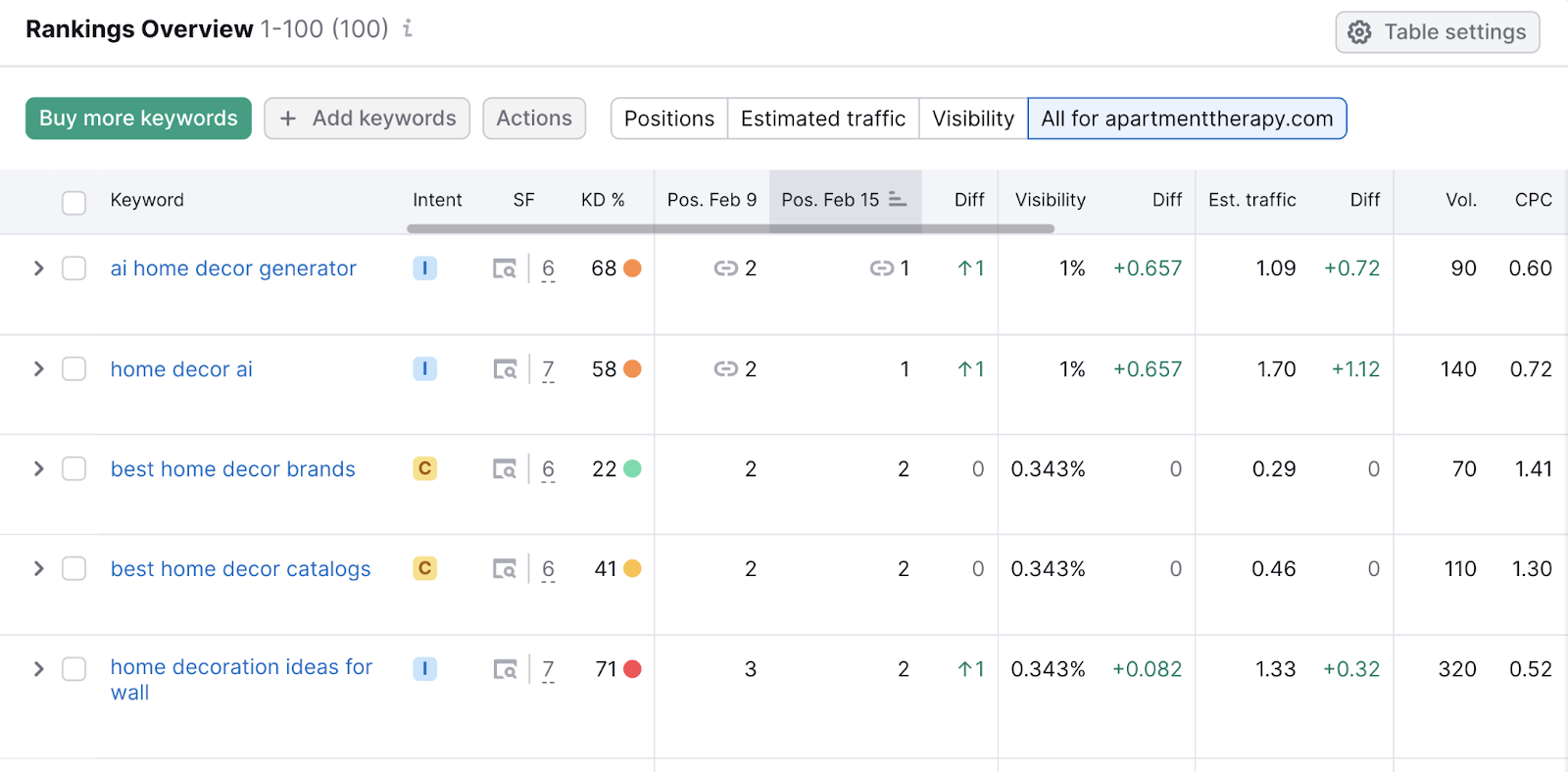Click the red KD dot for home decoration ideas for wall
This screenshot has height=772, width=1568.
[x=632, y=669]
